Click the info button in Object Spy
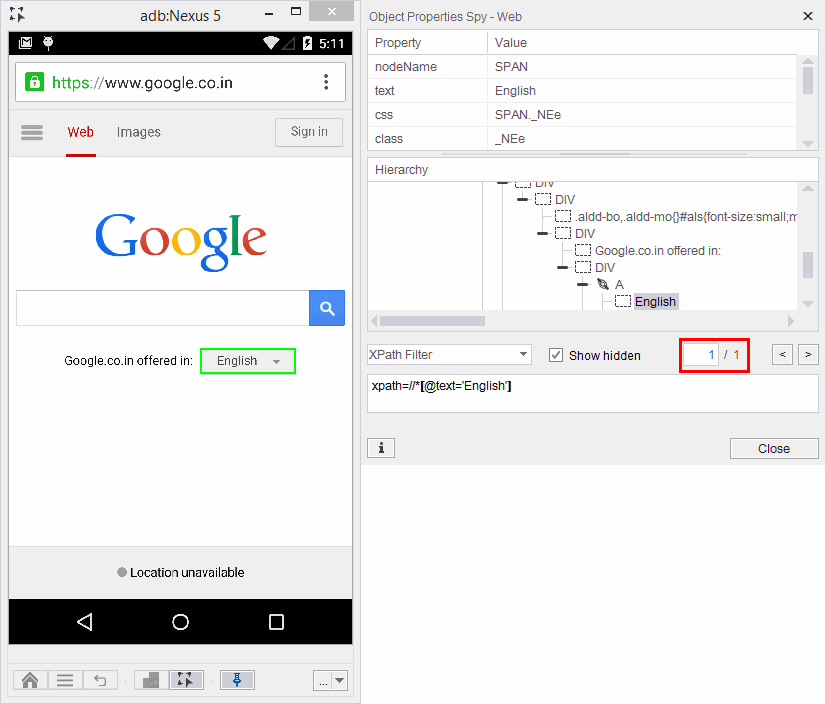 click(381, 448)
